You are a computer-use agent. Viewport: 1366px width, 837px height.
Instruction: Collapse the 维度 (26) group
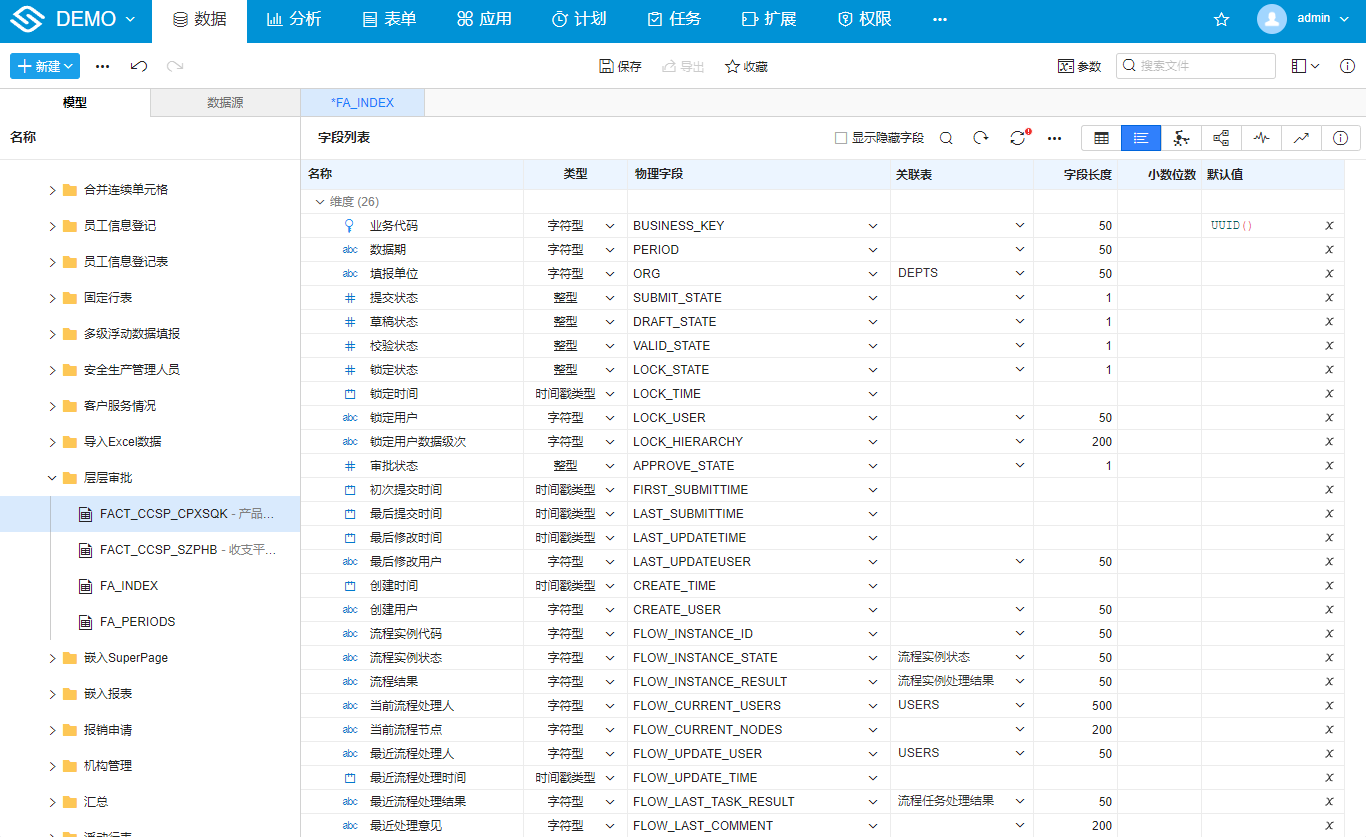click(320, 202)
